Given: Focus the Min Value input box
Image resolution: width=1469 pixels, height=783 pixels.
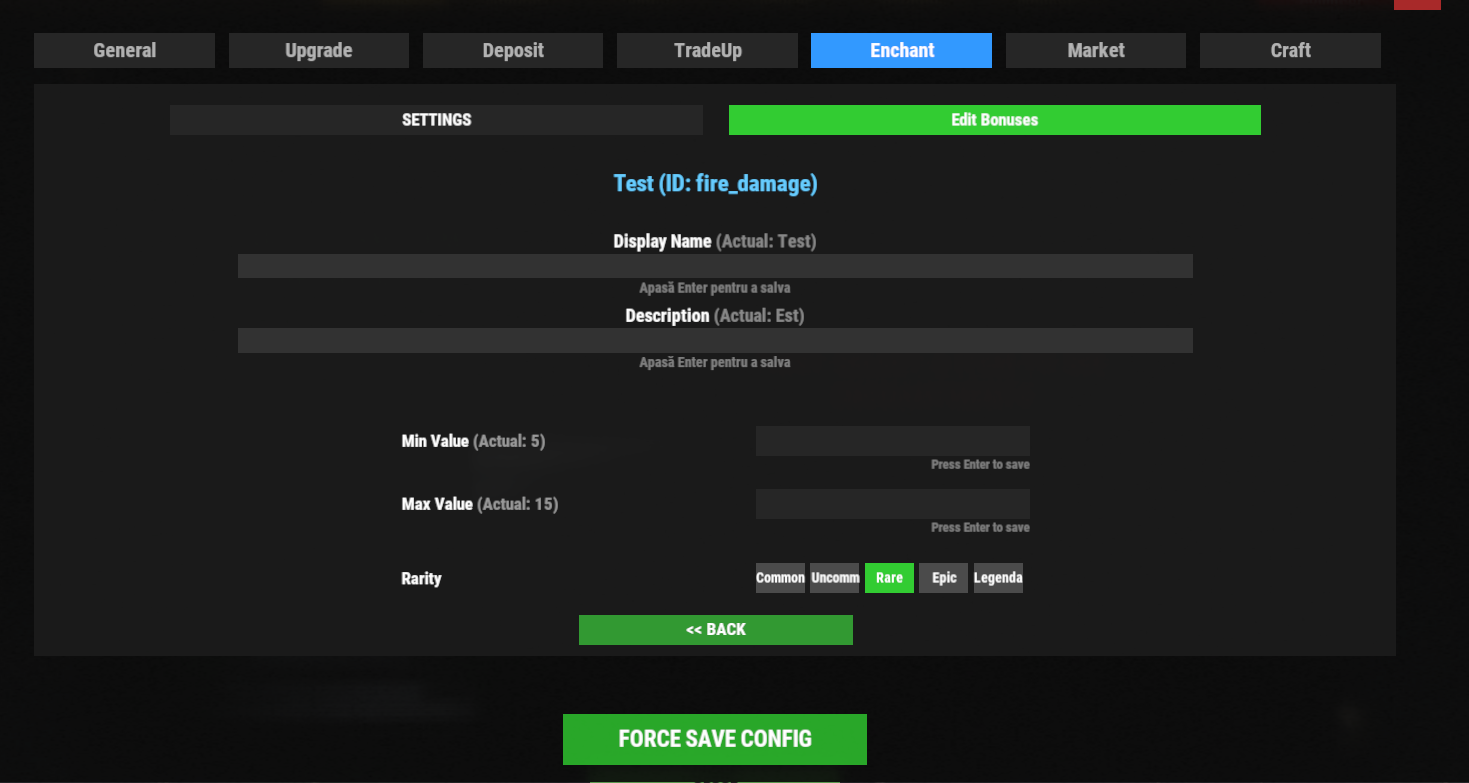Looking at the screenshot, I should pyautogui.click(x=892, y=441).
